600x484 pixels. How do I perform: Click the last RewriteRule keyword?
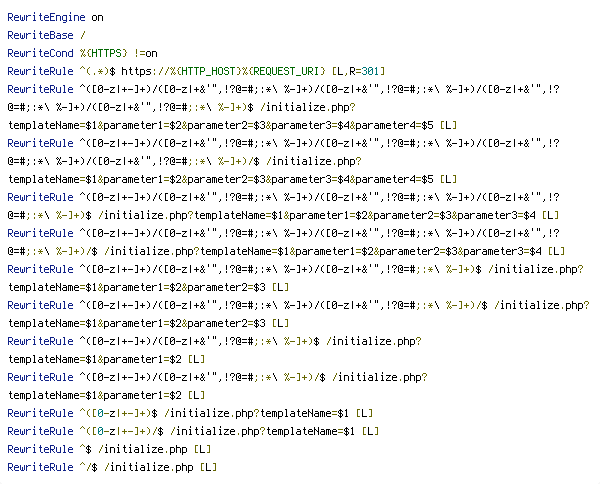[x=40, y=467]
